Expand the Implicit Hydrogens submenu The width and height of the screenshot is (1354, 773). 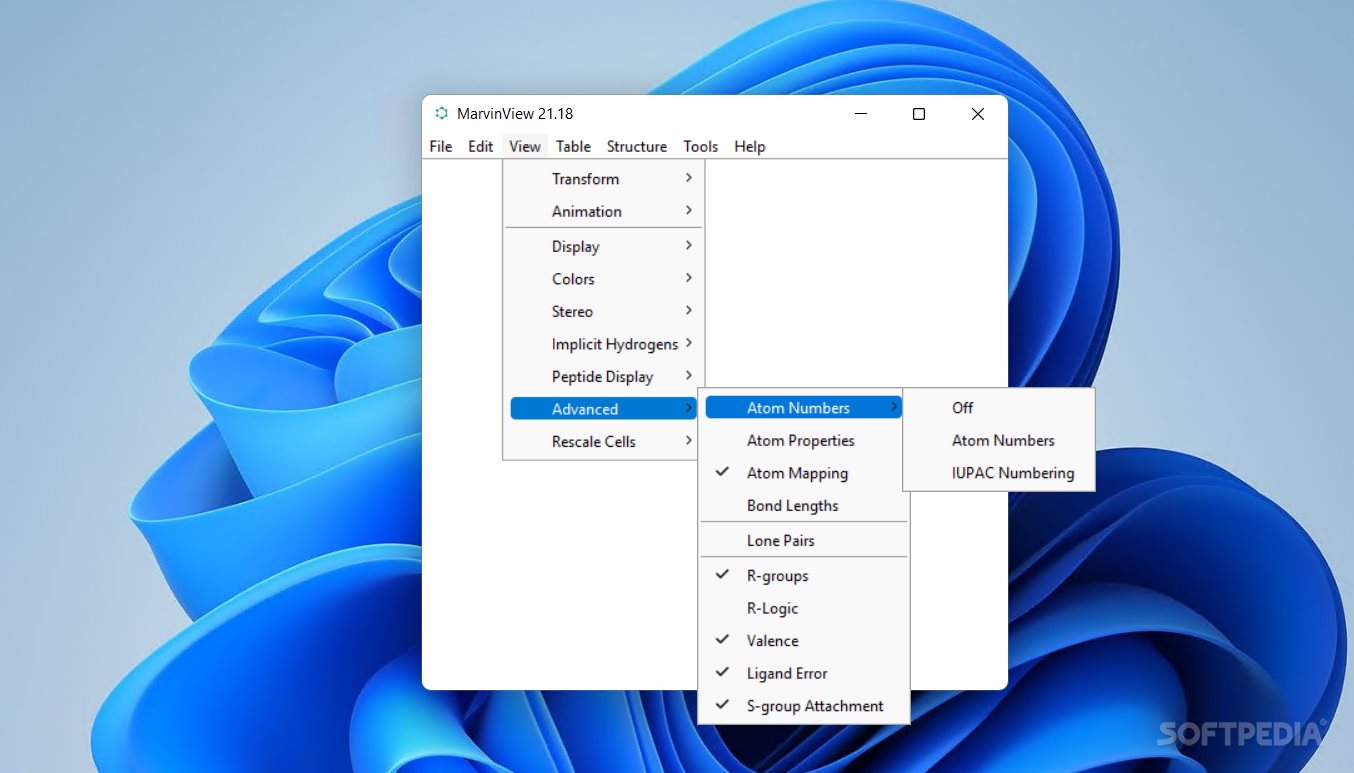pyautogui.click(x=603, y=344)
